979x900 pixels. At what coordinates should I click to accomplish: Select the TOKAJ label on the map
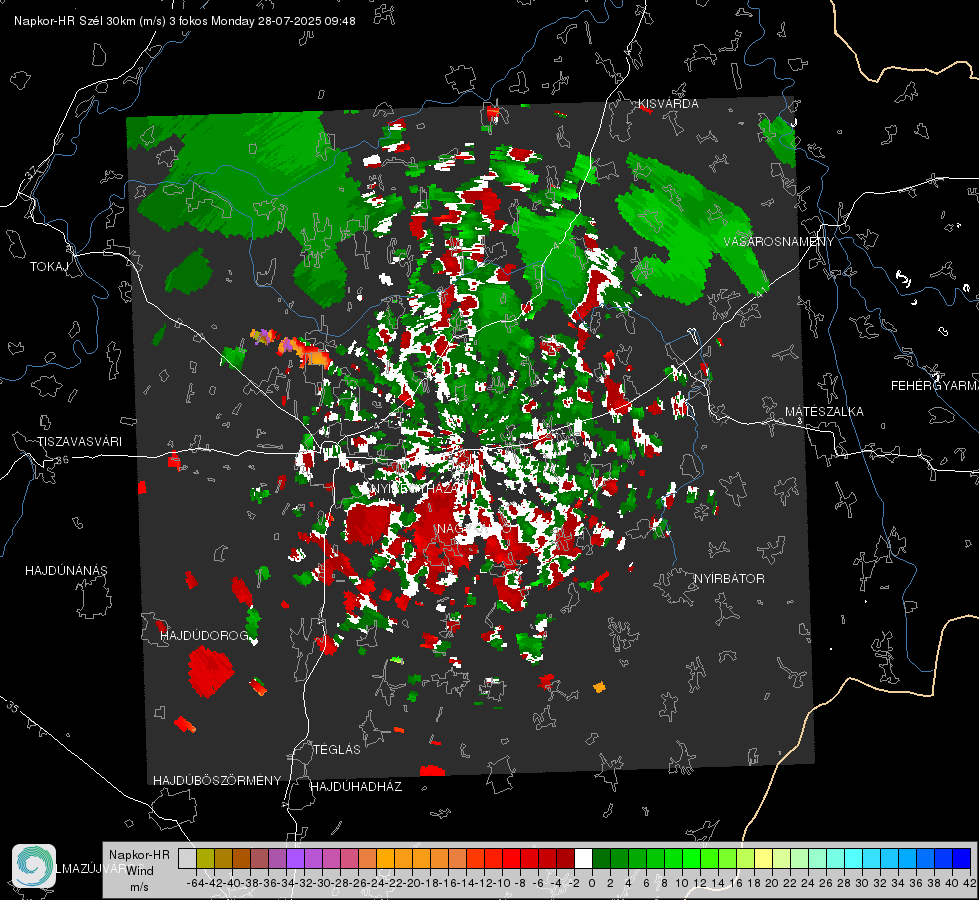click(49, 267)
